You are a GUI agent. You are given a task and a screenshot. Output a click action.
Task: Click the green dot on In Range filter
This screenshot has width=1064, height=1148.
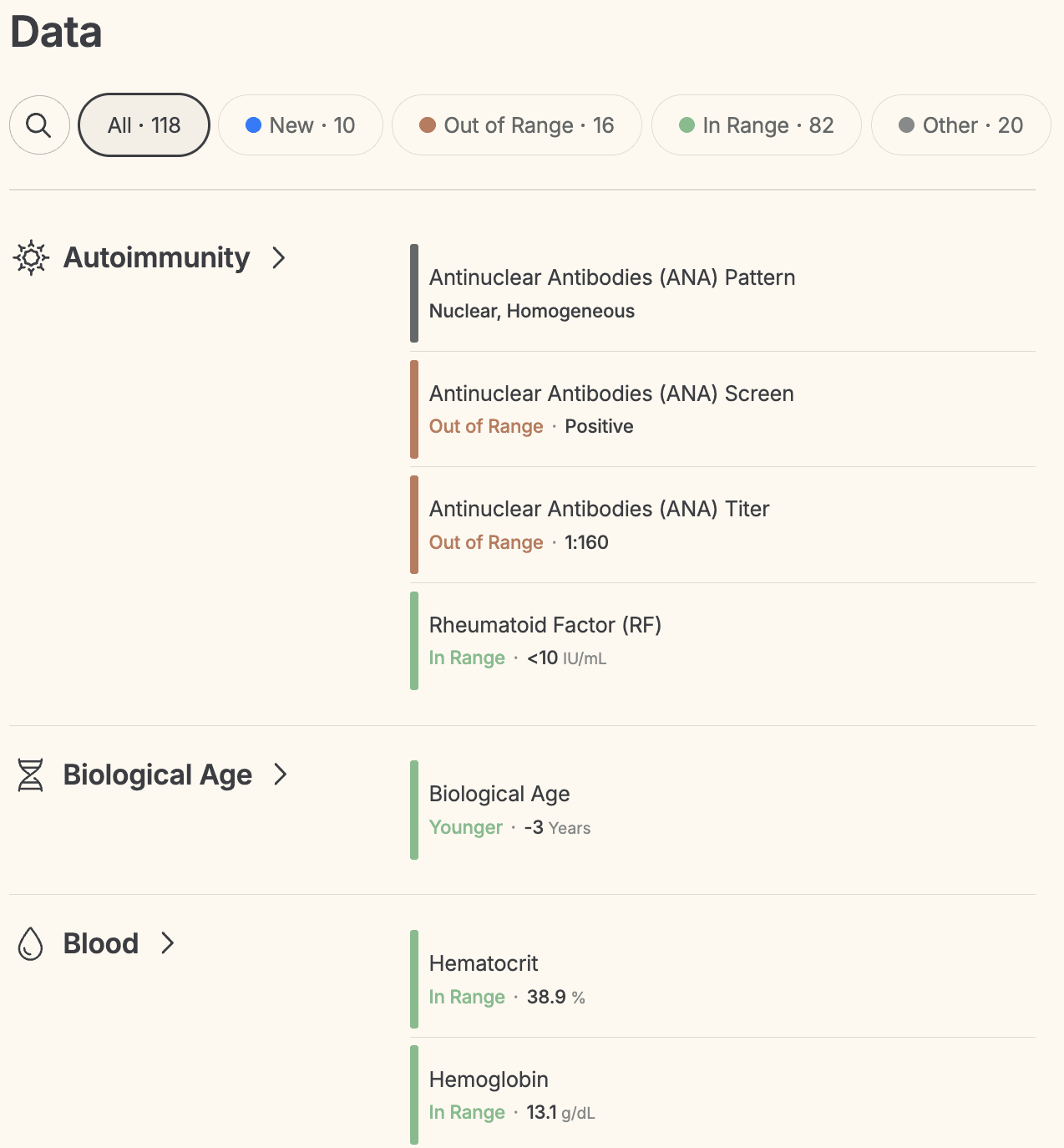pos(687,124)
